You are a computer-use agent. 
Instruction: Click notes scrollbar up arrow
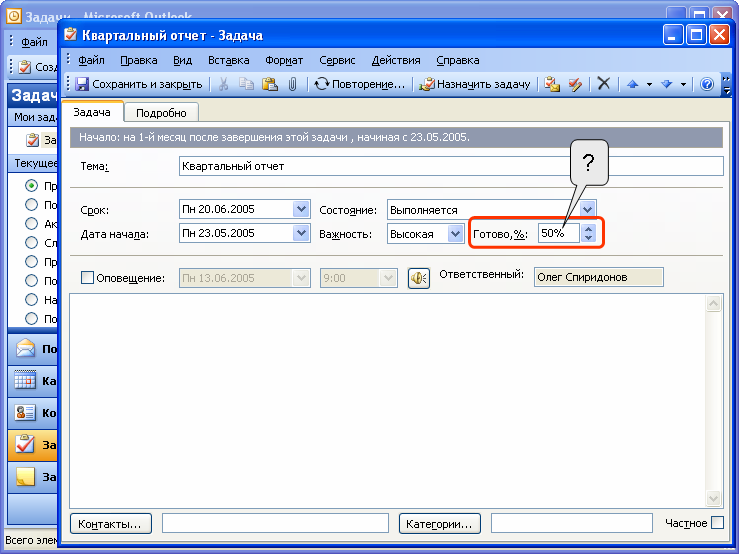[714, 304]
